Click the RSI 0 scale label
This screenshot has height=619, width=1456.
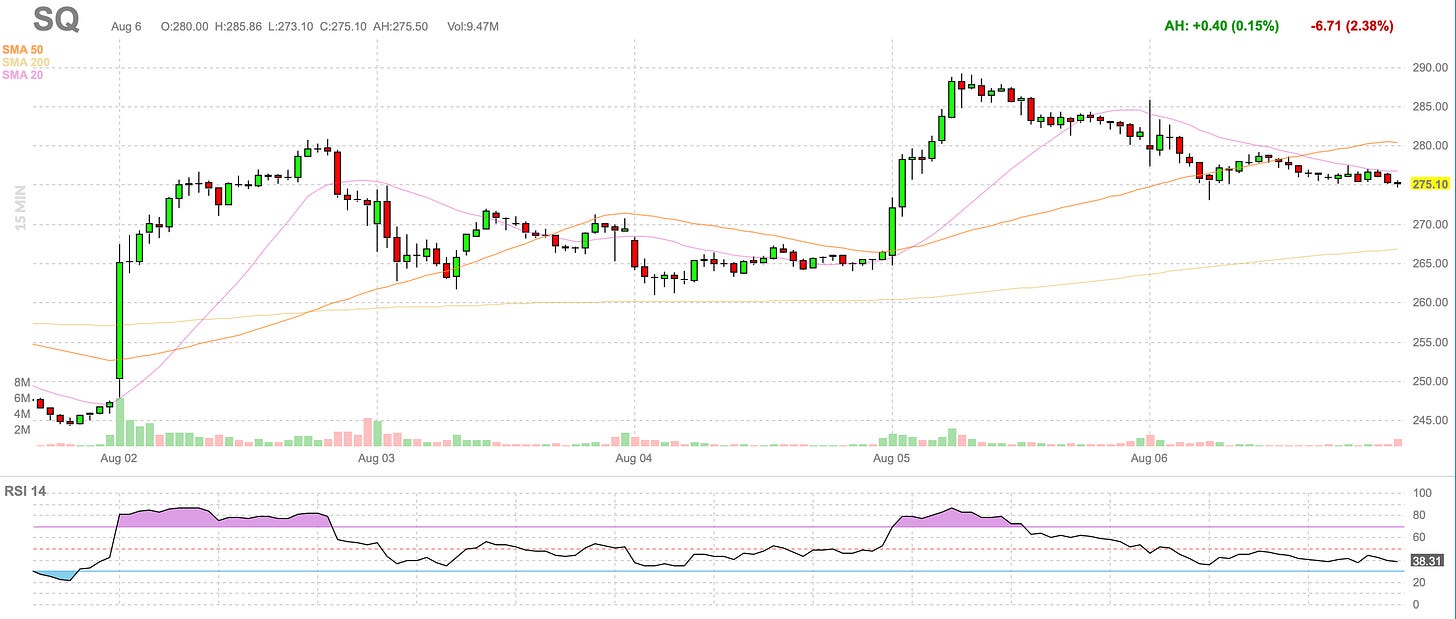pyautogui.click(x=1416, y=604)
